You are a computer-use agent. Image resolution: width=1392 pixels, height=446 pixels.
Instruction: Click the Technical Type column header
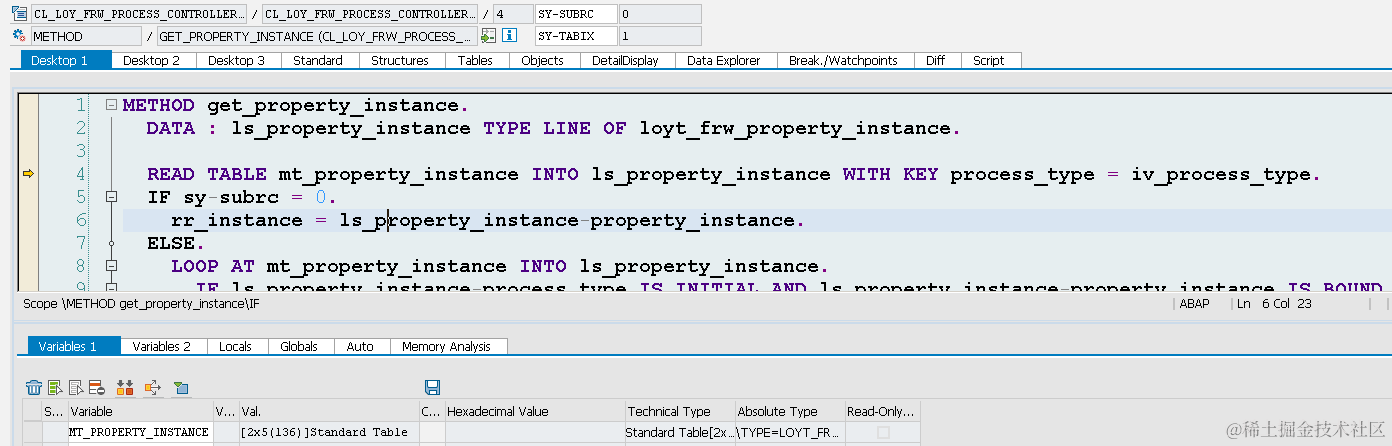(679, 411)
